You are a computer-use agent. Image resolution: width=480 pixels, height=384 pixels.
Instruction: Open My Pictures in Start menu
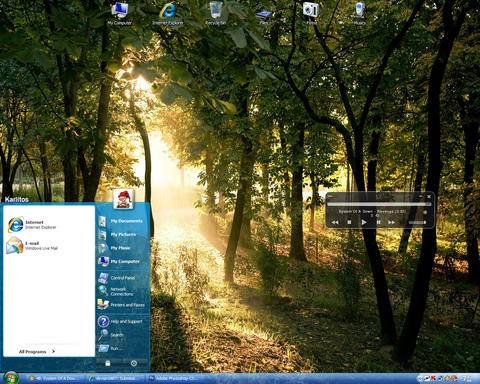117,235
